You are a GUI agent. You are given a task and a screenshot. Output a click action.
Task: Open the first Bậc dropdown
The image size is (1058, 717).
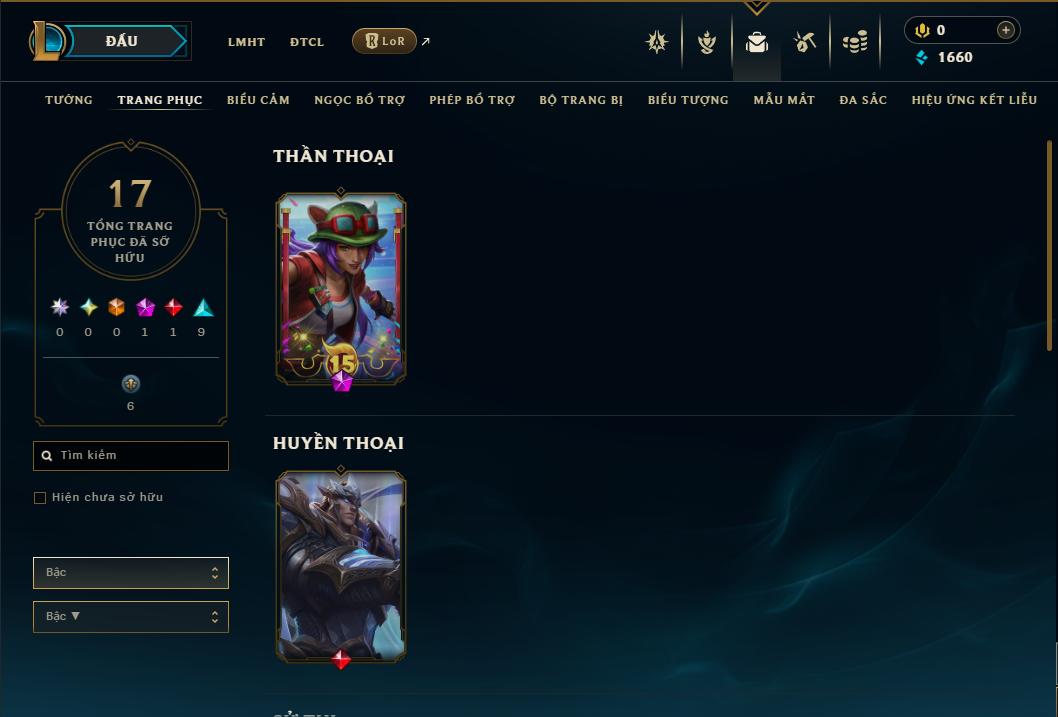(131, 573)
